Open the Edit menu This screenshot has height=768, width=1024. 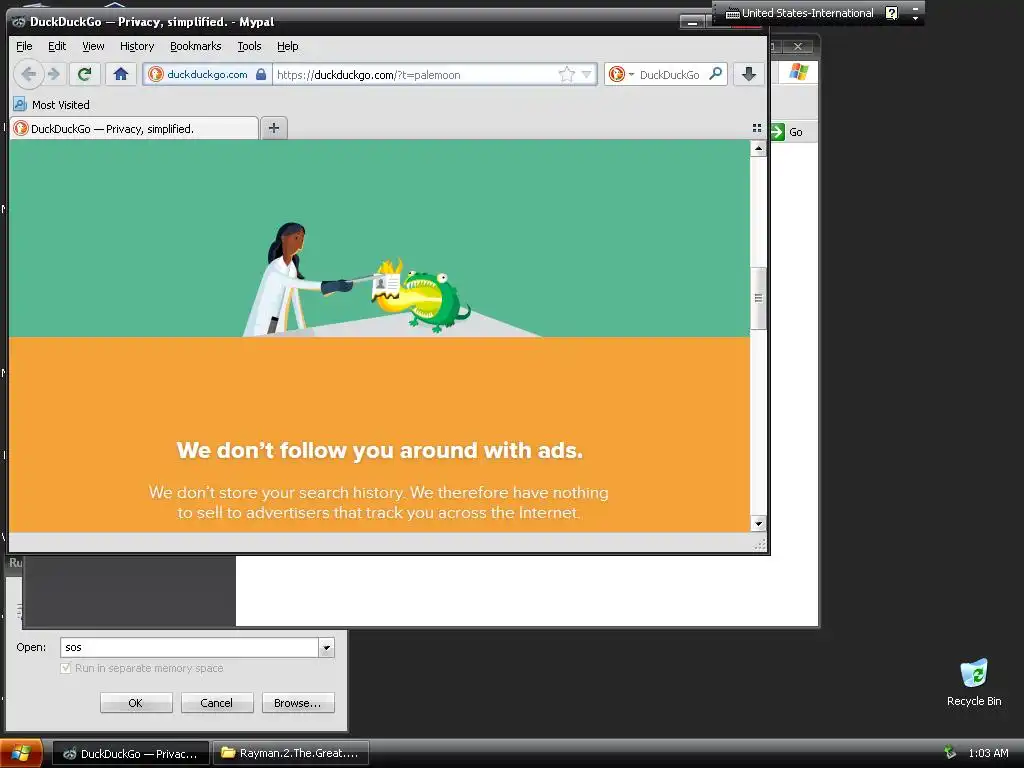coord(57,46)
